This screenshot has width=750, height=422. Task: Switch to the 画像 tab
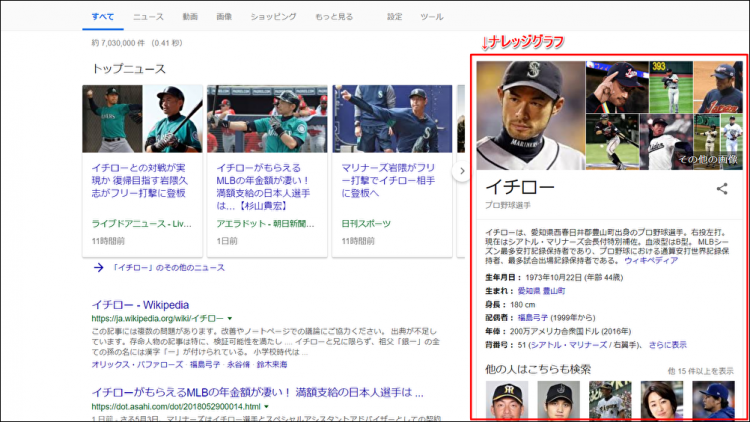coord(224,17)
